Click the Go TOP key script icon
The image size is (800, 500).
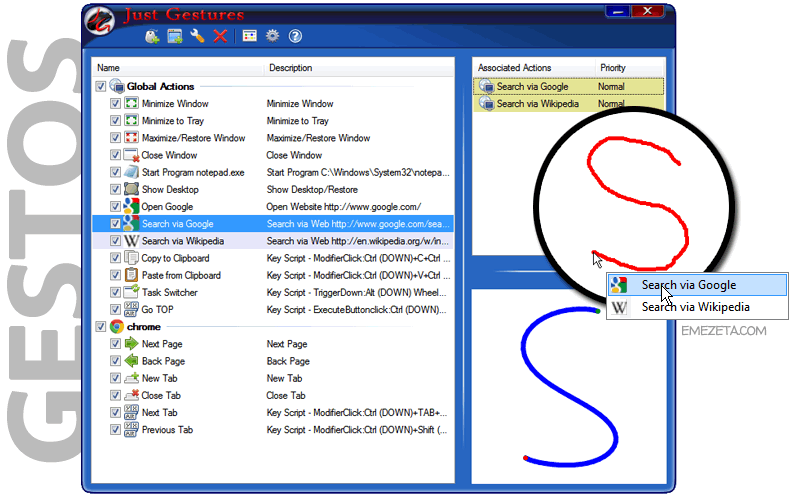tap(132, 309)
